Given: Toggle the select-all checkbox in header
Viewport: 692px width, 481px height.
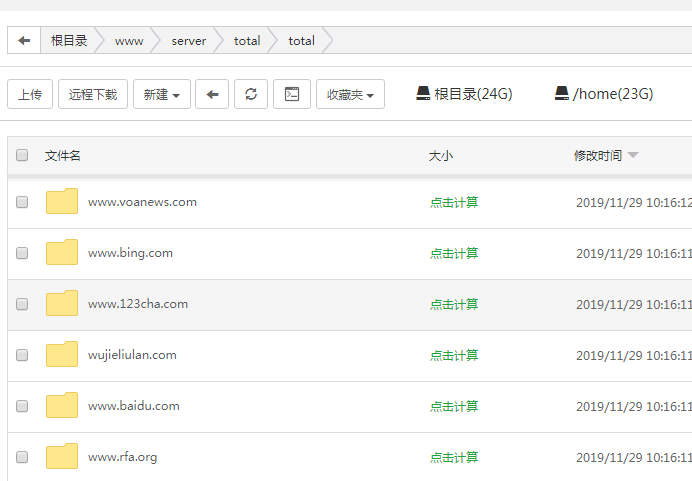Looking at the screenshot, I should 22,155.
